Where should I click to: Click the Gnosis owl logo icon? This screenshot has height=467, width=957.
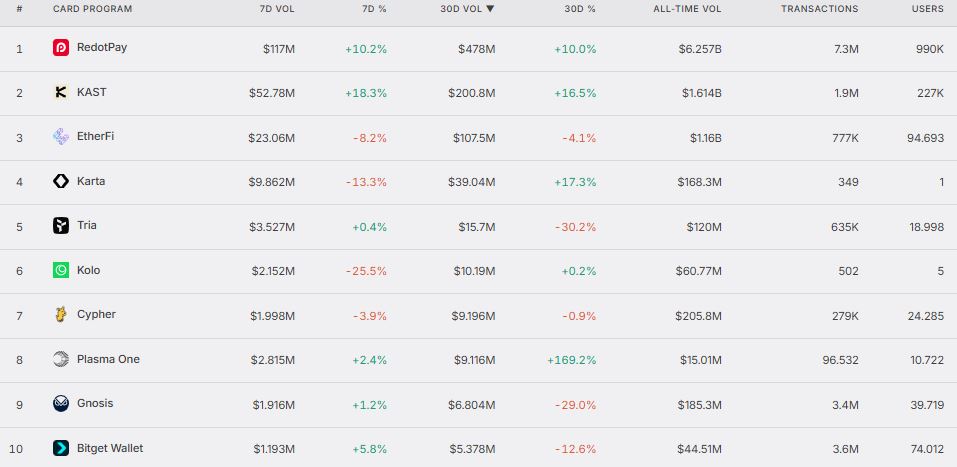tap(61, 404)
